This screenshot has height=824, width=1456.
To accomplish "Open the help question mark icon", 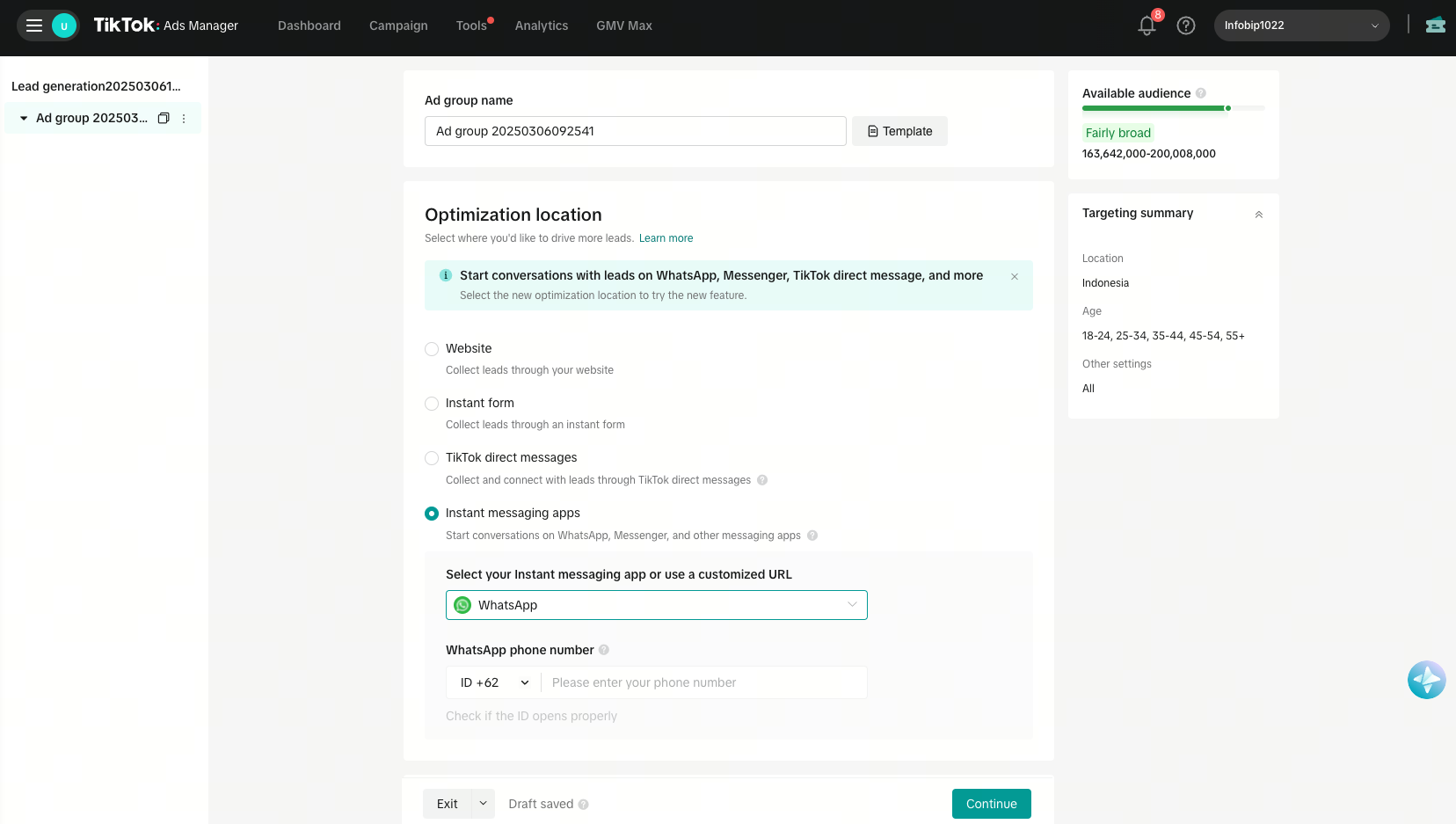I will [1186, 26].
